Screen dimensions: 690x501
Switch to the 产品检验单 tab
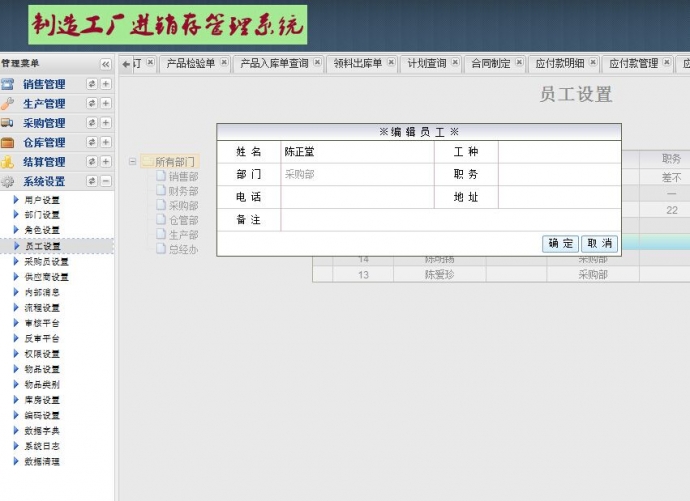pos(191,63)
